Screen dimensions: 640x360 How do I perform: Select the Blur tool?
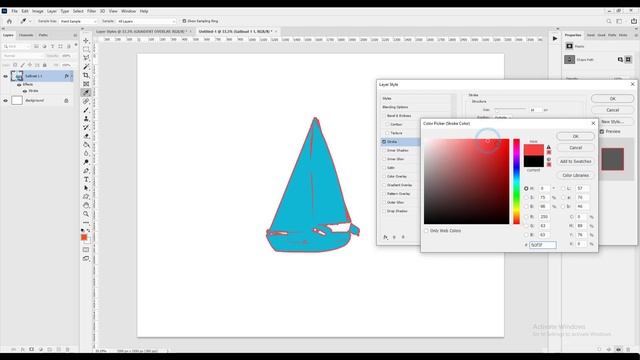point(86,153)
